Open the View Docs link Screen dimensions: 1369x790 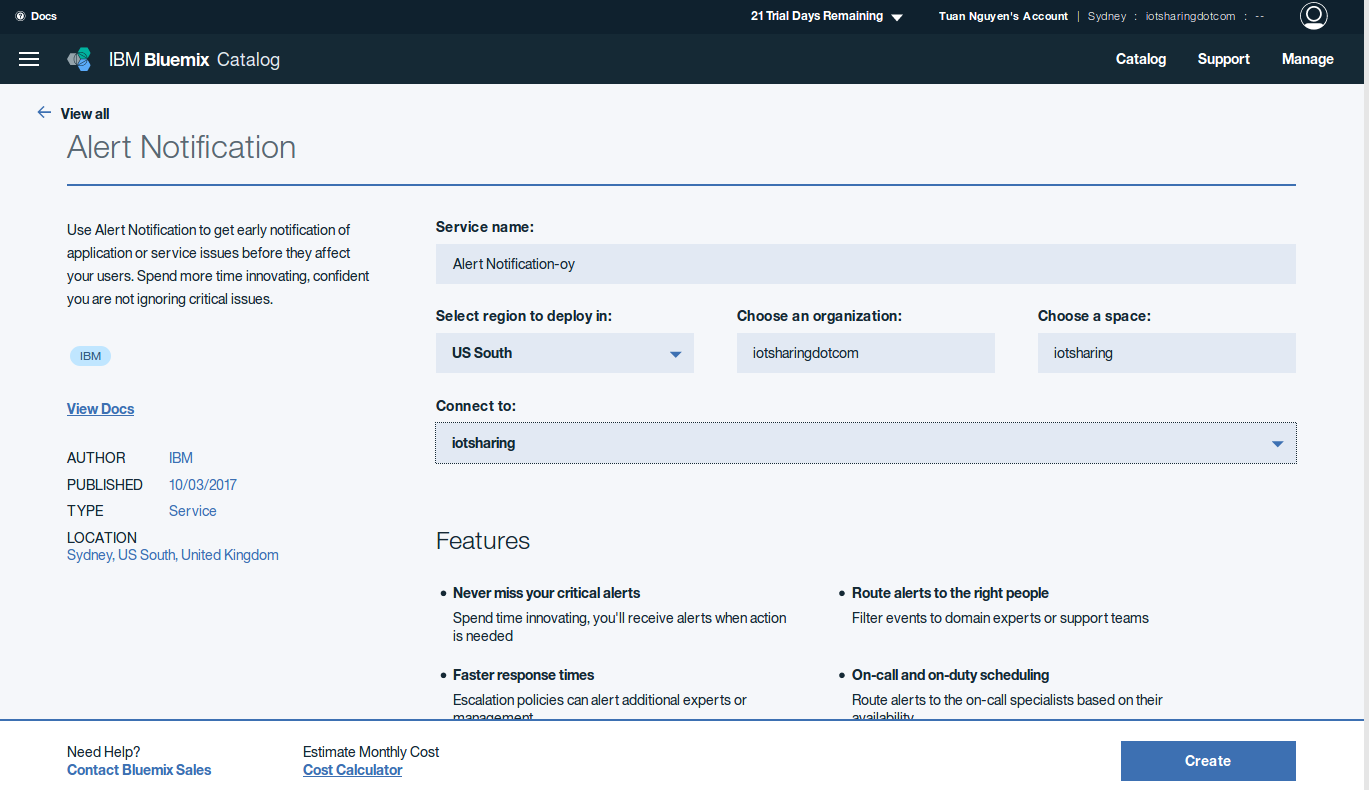coord(100,408)
